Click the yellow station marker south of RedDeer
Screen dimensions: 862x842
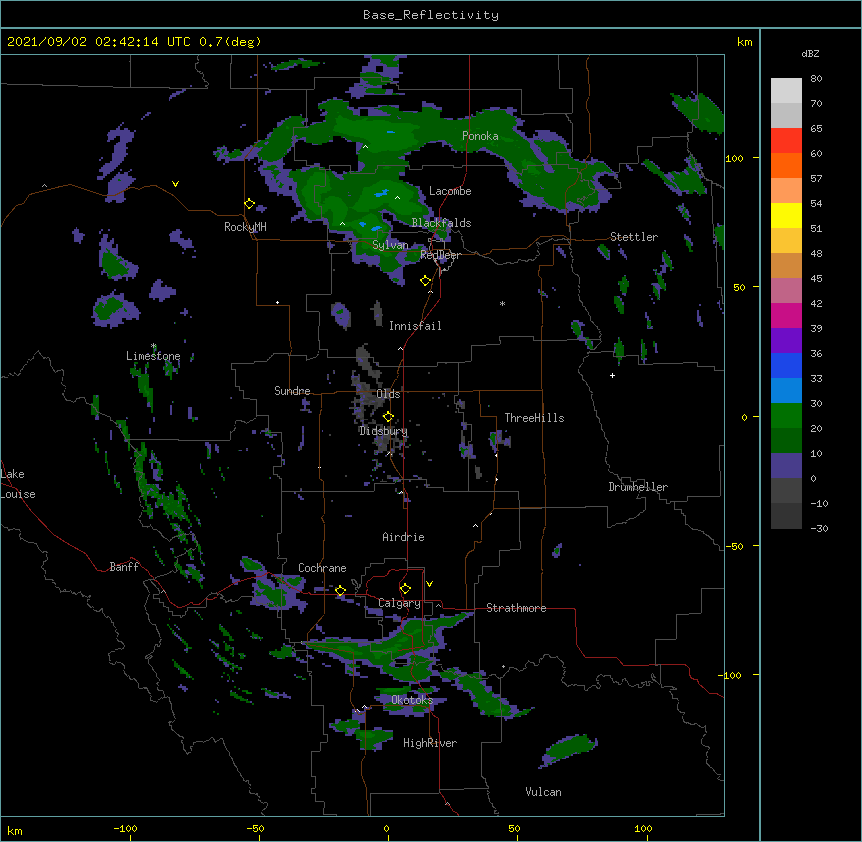(x=425, y=281)
